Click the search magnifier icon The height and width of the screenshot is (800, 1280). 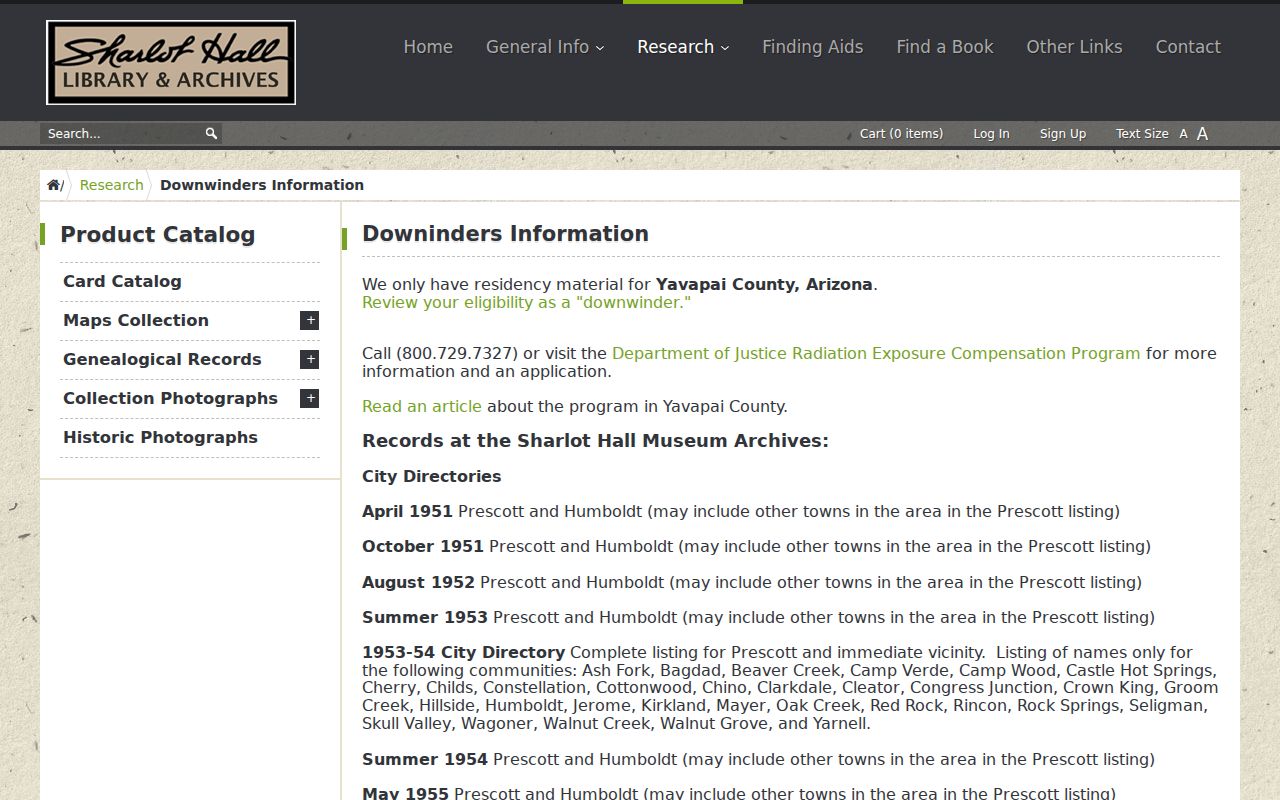point(211,133)
